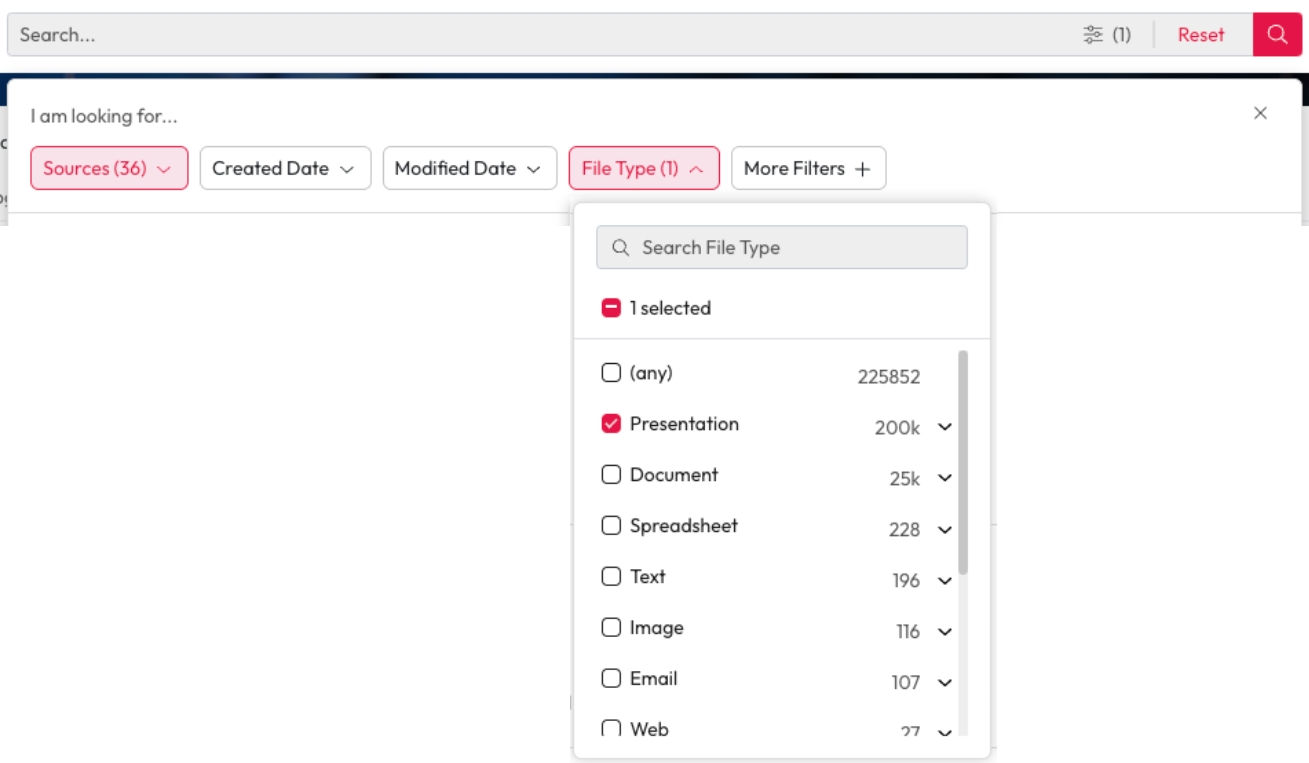
Task: Open the Created Date filter dropdown
Action: [285, 169]
